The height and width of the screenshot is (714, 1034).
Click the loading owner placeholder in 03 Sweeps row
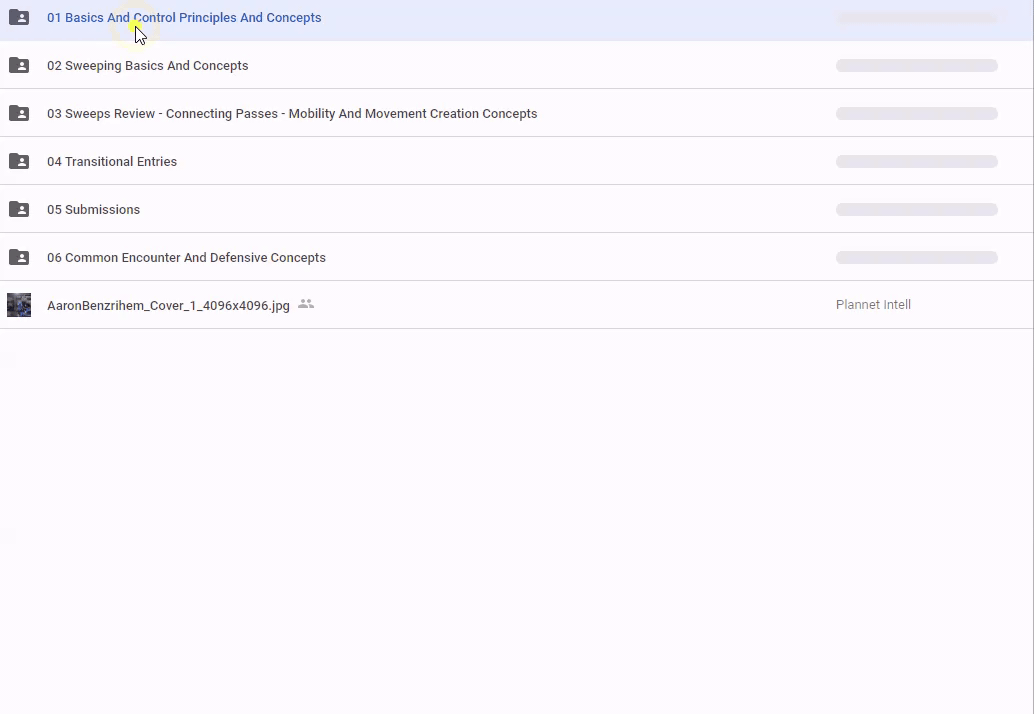point(916,114)
